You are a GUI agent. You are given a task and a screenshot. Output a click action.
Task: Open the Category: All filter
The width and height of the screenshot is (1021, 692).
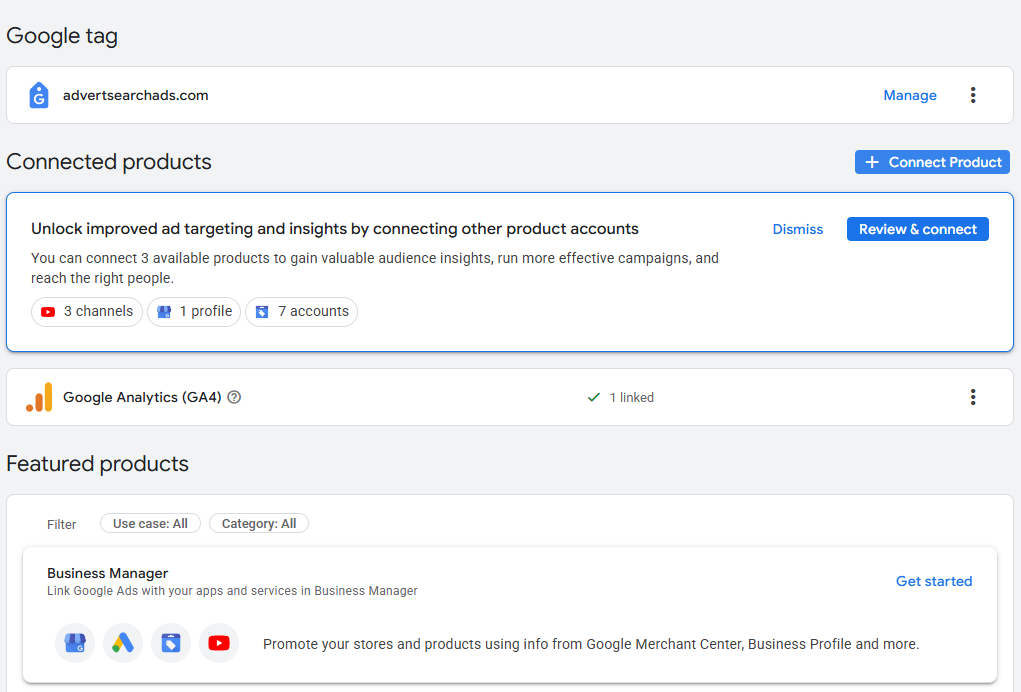point(259,523)
